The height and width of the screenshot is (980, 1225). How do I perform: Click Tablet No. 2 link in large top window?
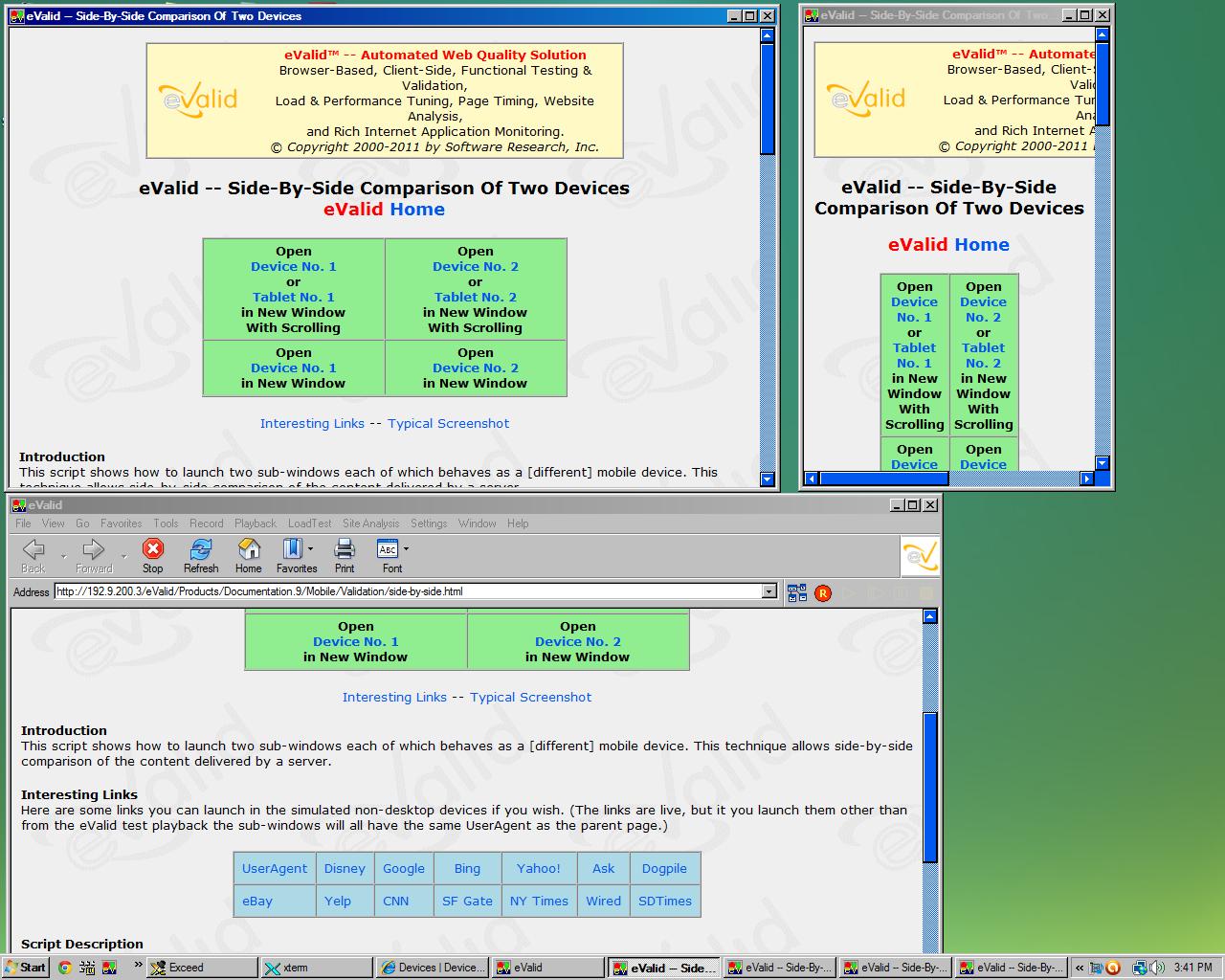[475, 298]
